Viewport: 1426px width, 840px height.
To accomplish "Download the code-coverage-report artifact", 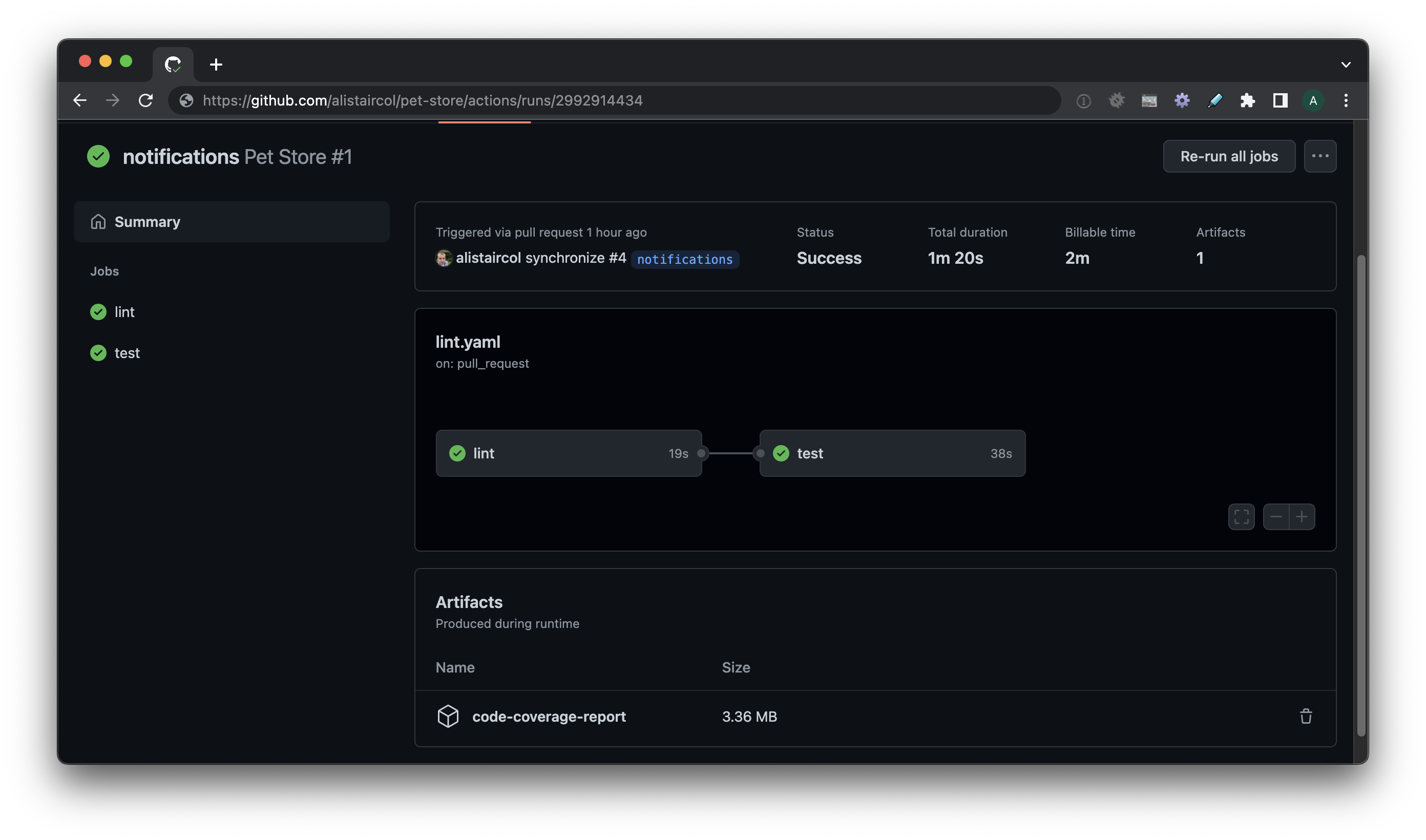I will [x=549, y=717].
